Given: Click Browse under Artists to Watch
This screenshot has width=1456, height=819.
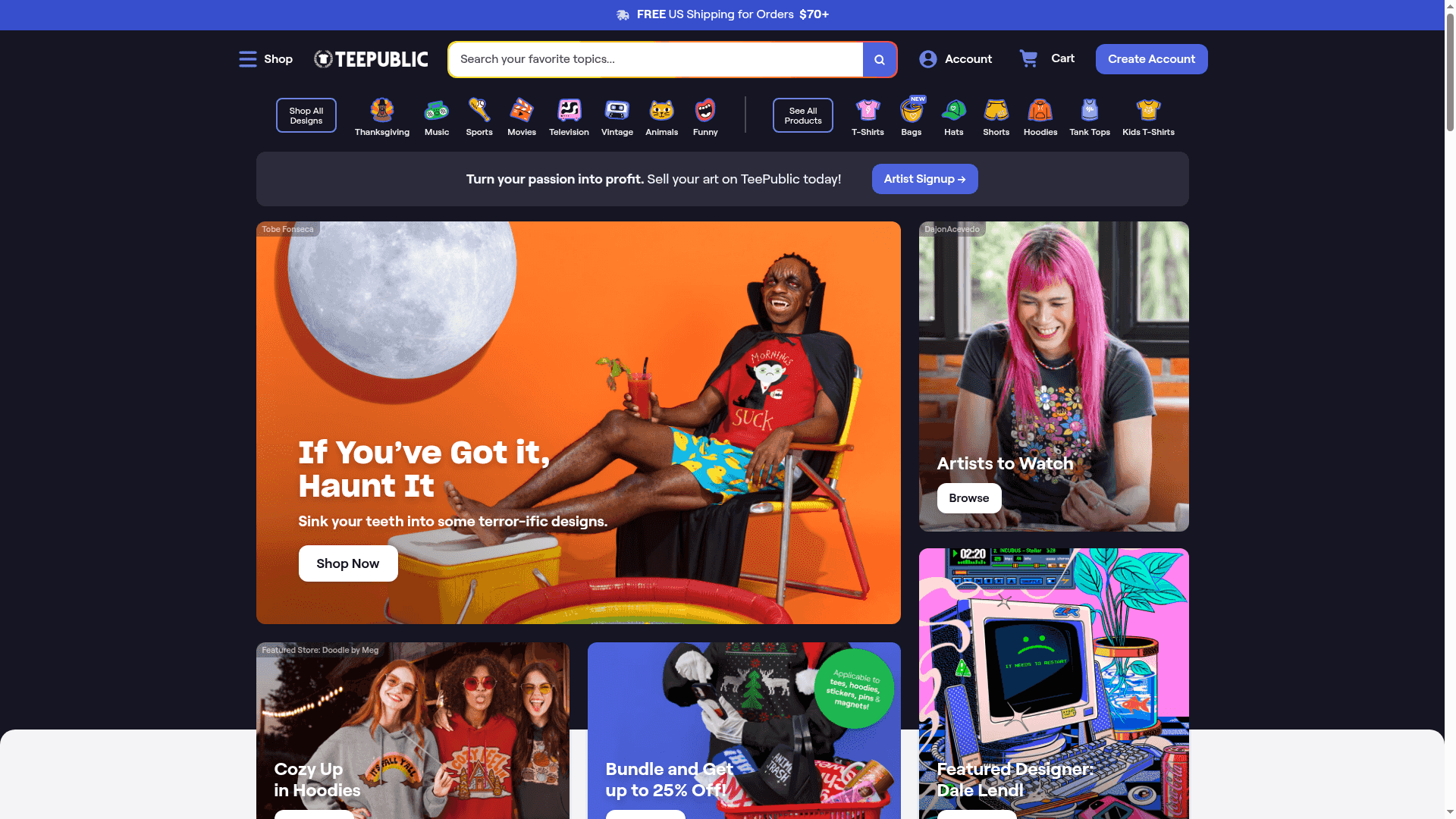Looking at the screenshot, I should pyautogui.click(x=968, y=497).
